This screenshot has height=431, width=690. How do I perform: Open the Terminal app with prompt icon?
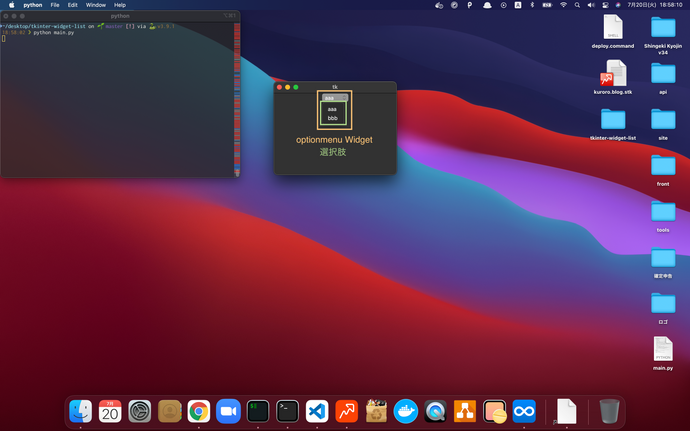tap(287, 411)
